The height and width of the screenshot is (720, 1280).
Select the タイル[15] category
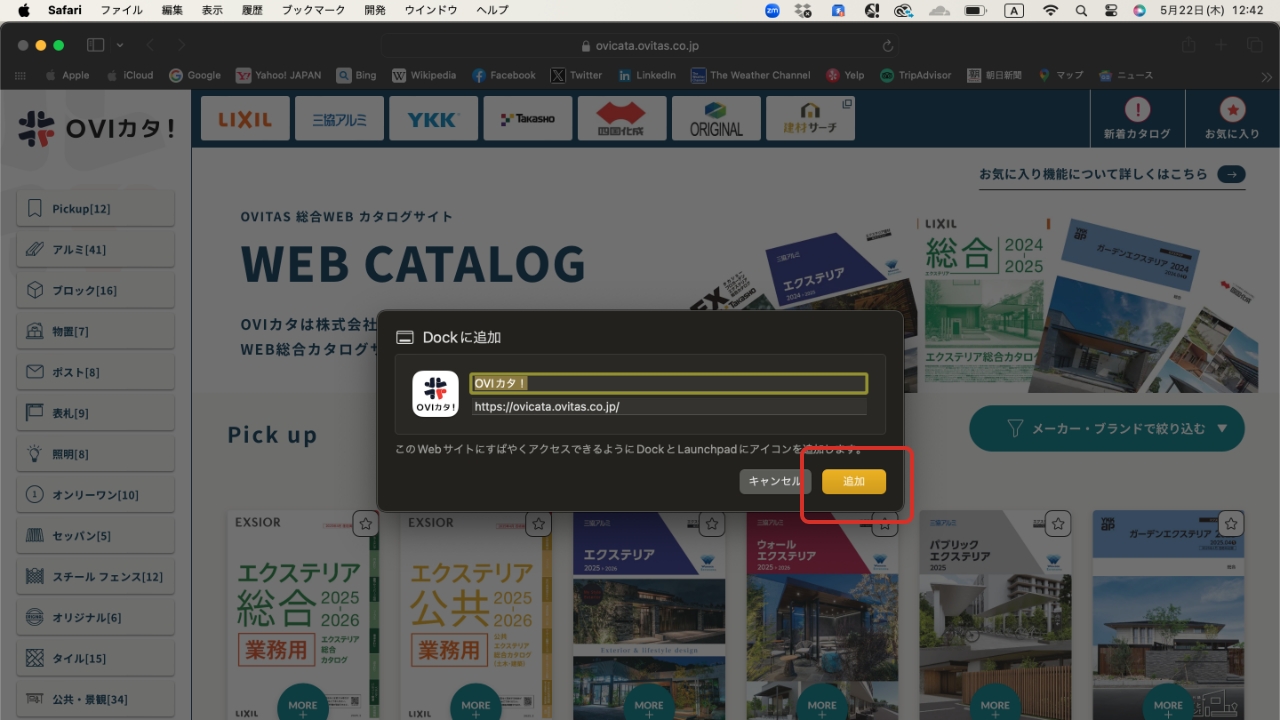pos(95,658)
